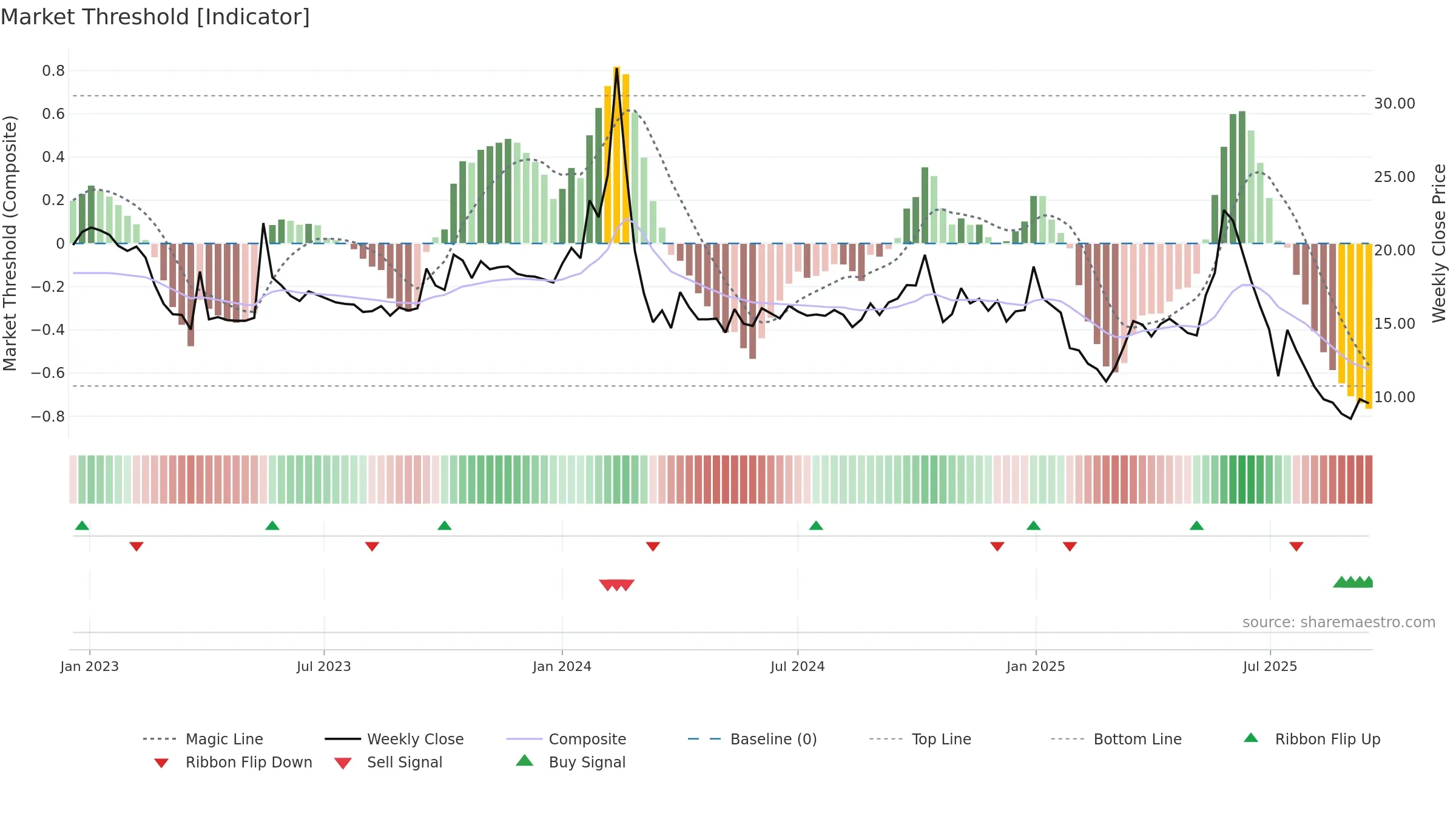Click the 25.00 price axis label
This screenshot has height=819, width=1456.
click(1395, 177)
